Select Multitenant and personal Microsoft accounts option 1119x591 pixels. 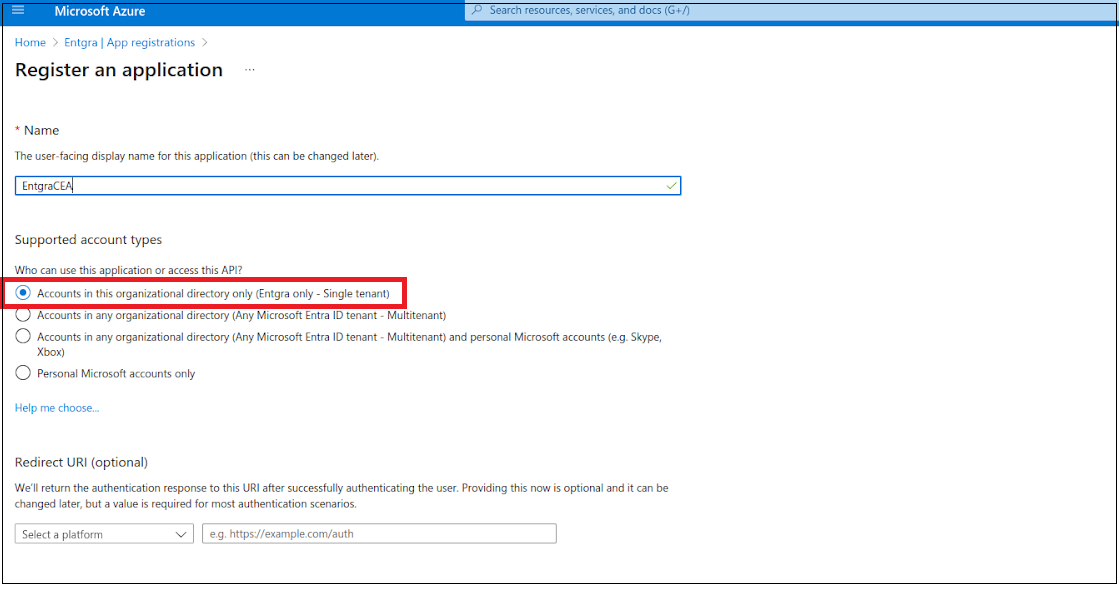click(24, 336)
